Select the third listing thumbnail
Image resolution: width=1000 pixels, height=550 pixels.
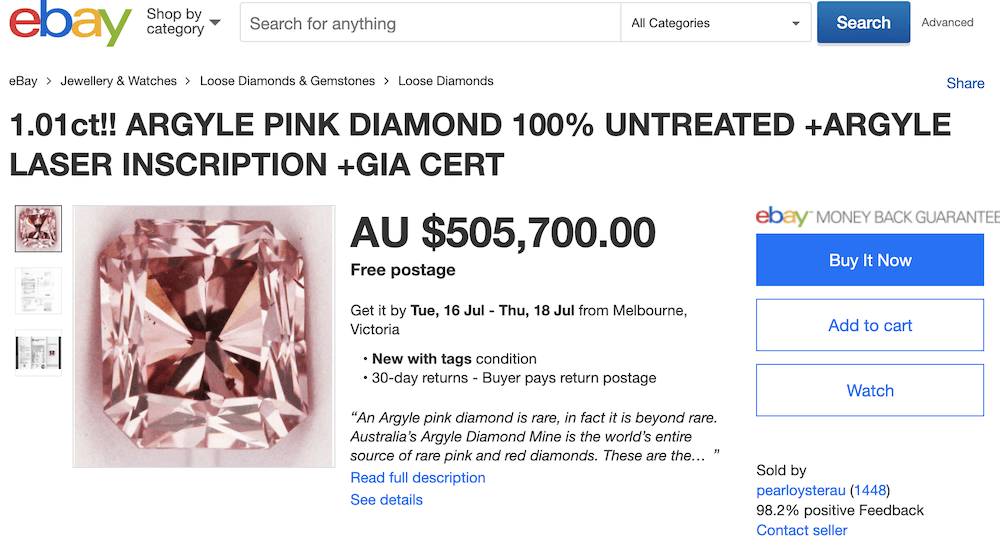(x=38, y=352)
